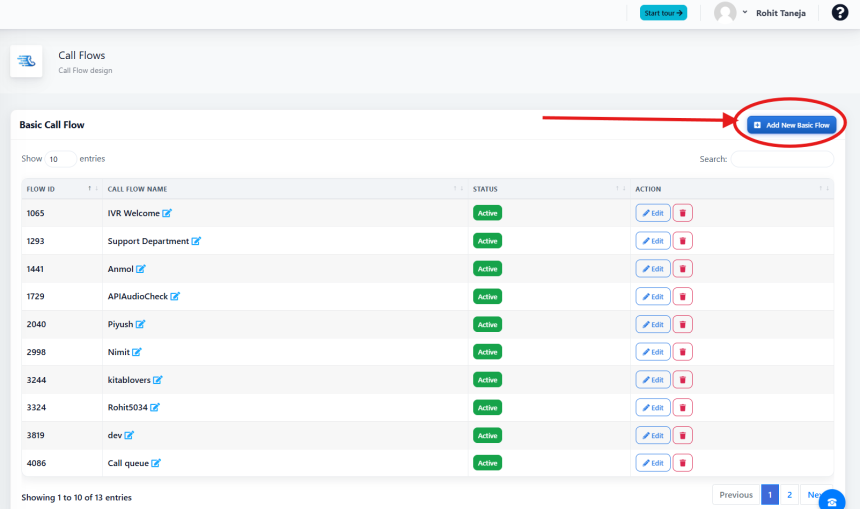Delete the dev flow with trash icon

point(683,436)
